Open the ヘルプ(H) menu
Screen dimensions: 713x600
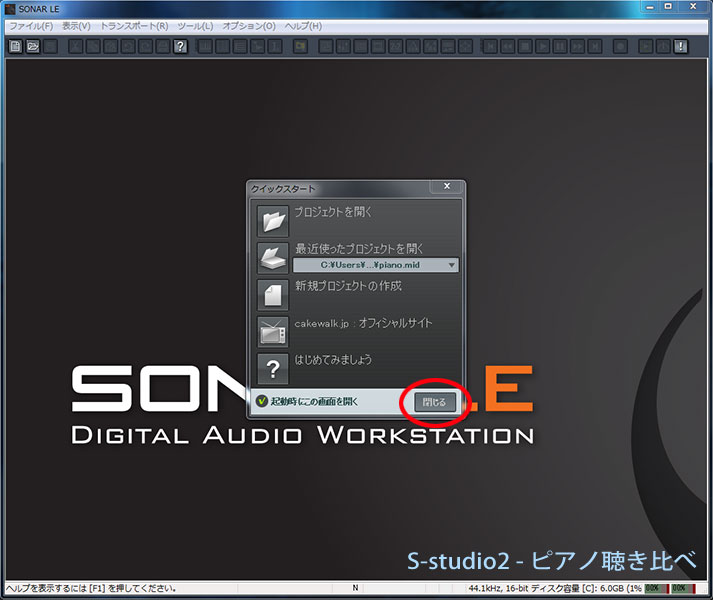[x=303, y=25]
